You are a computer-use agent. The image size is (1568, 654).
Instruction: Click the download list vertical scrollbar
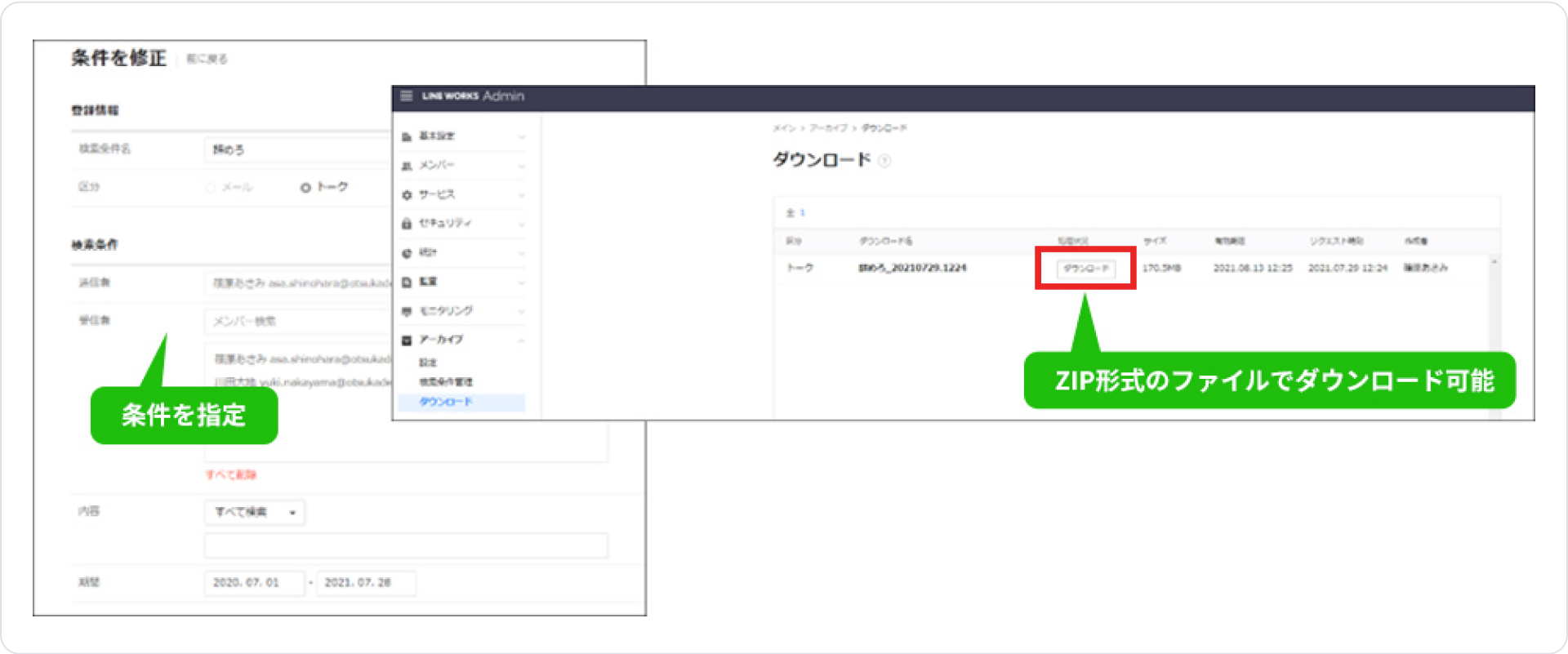click(1494, 336)
